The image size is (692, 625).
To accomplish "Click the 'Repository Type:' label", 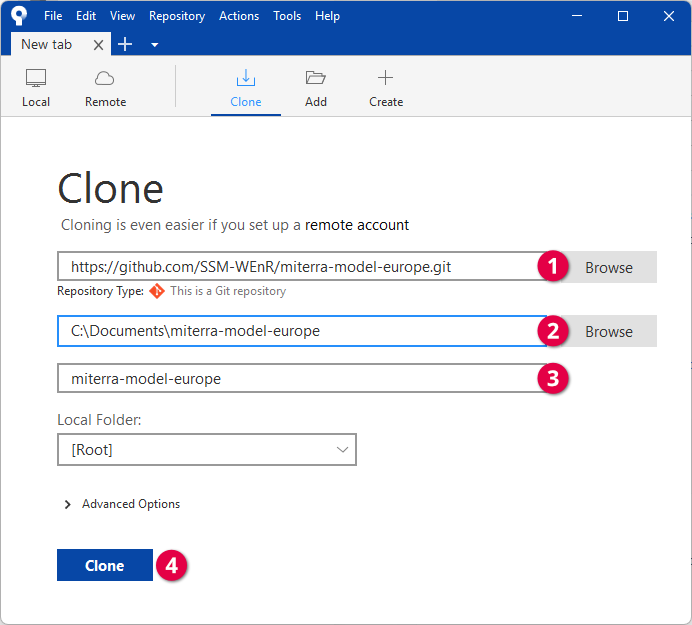I will pyautogui.click(x=101, y=291).
